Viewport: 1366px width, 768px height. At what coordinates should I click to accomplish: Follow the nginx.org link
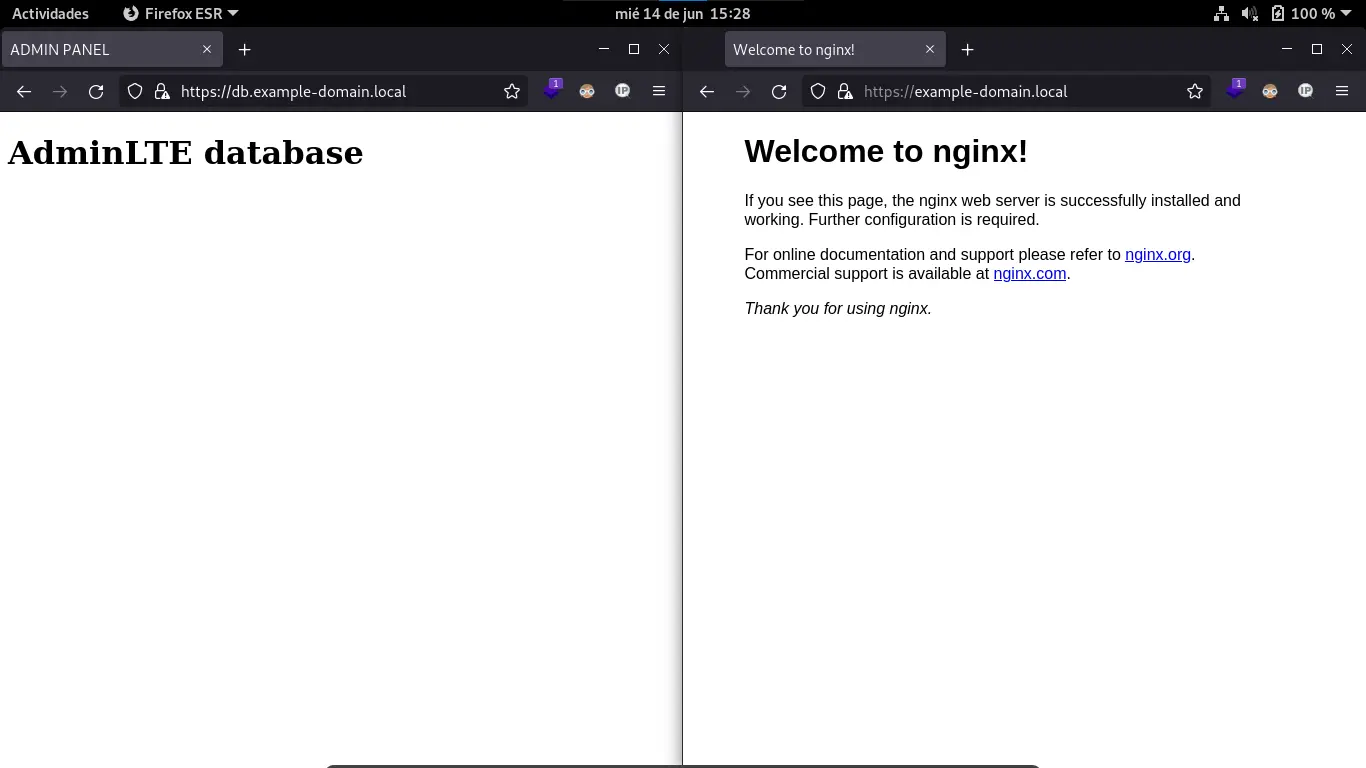1158,254
